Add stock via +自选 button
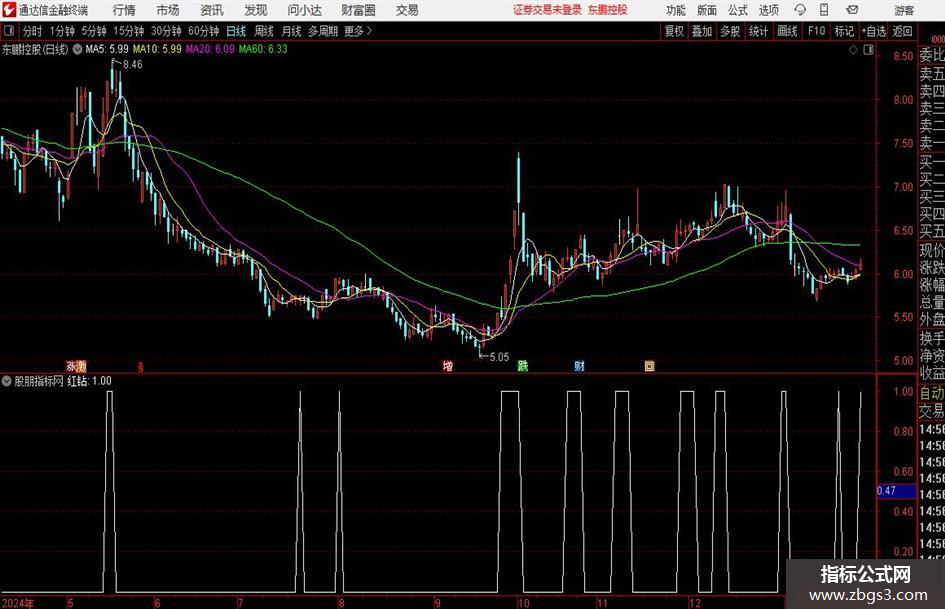 pos(873,31)
